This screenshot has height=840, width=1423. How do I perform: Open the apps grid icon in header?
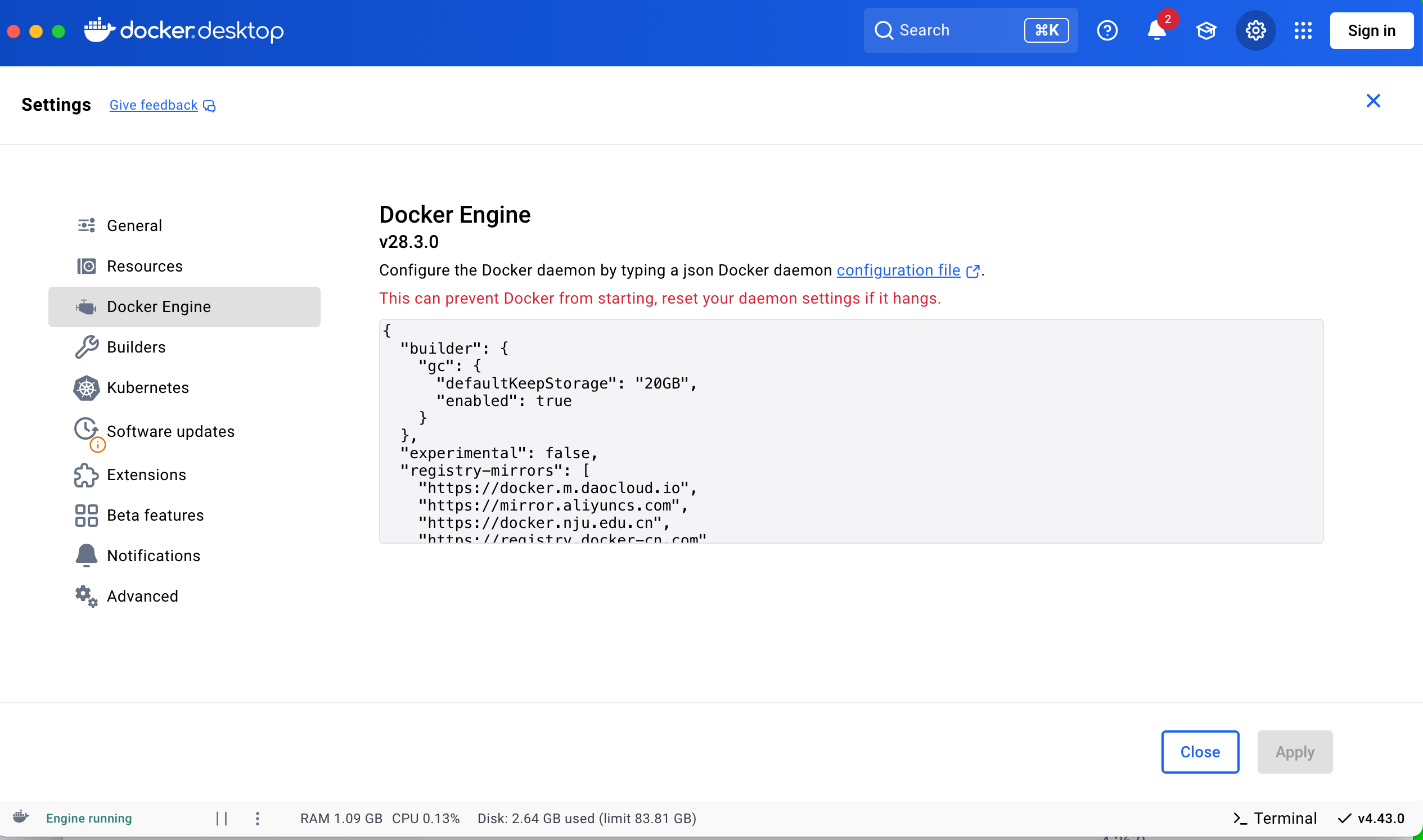point(1303,30)
